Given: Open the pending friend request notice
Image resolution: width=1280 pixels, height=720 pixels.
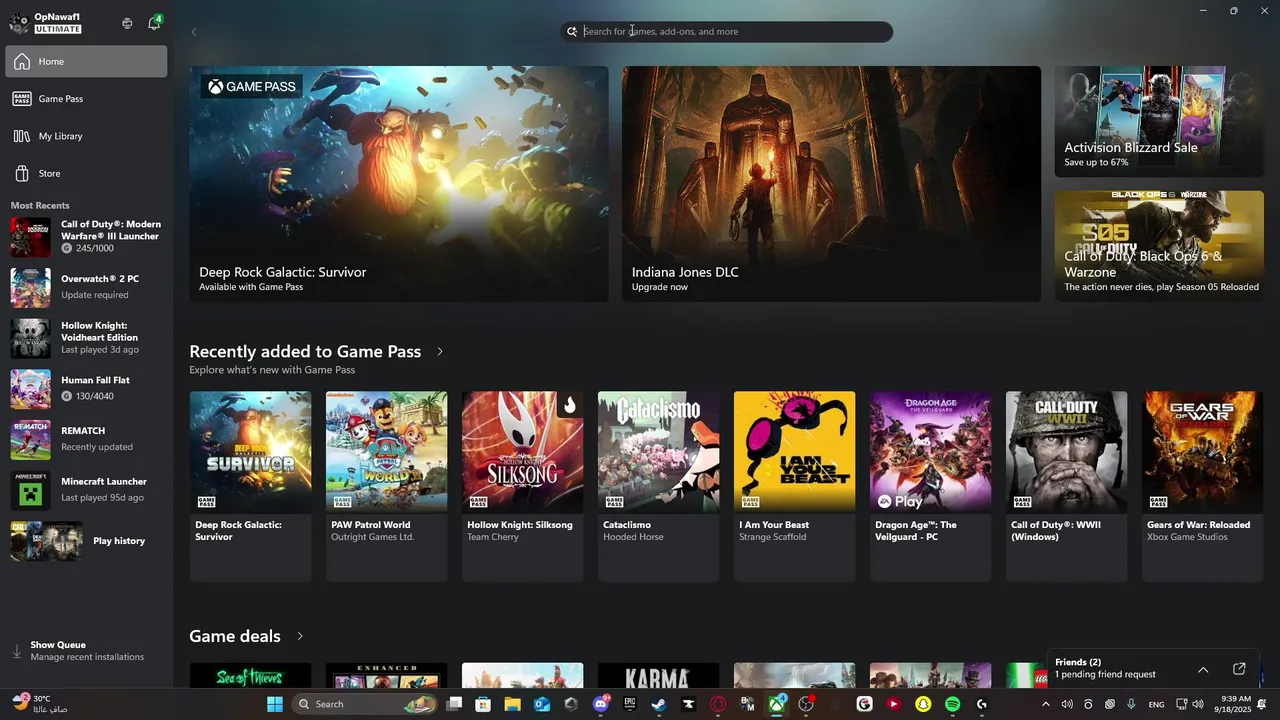Looking at the screenshot, I should (x=1104, y=675).
